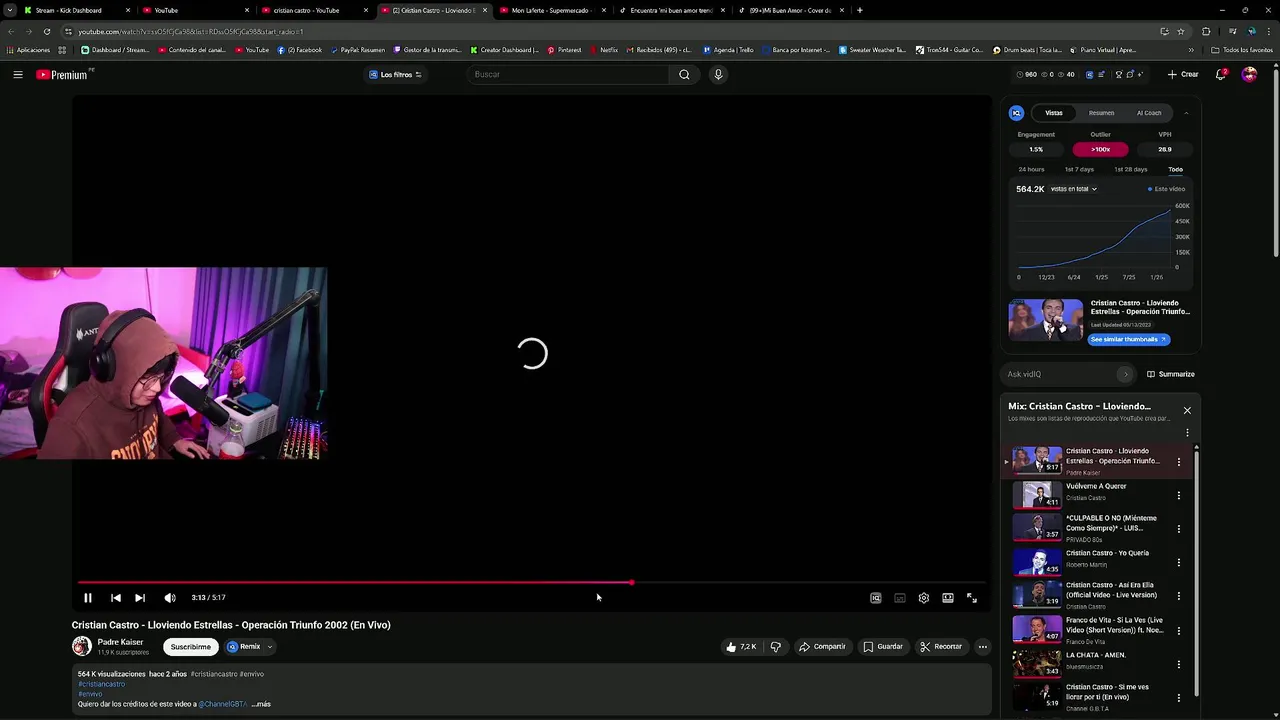Switch to Mon Laferte - Supermercado tab
1280x720 pixels.
tap(552, 10)
